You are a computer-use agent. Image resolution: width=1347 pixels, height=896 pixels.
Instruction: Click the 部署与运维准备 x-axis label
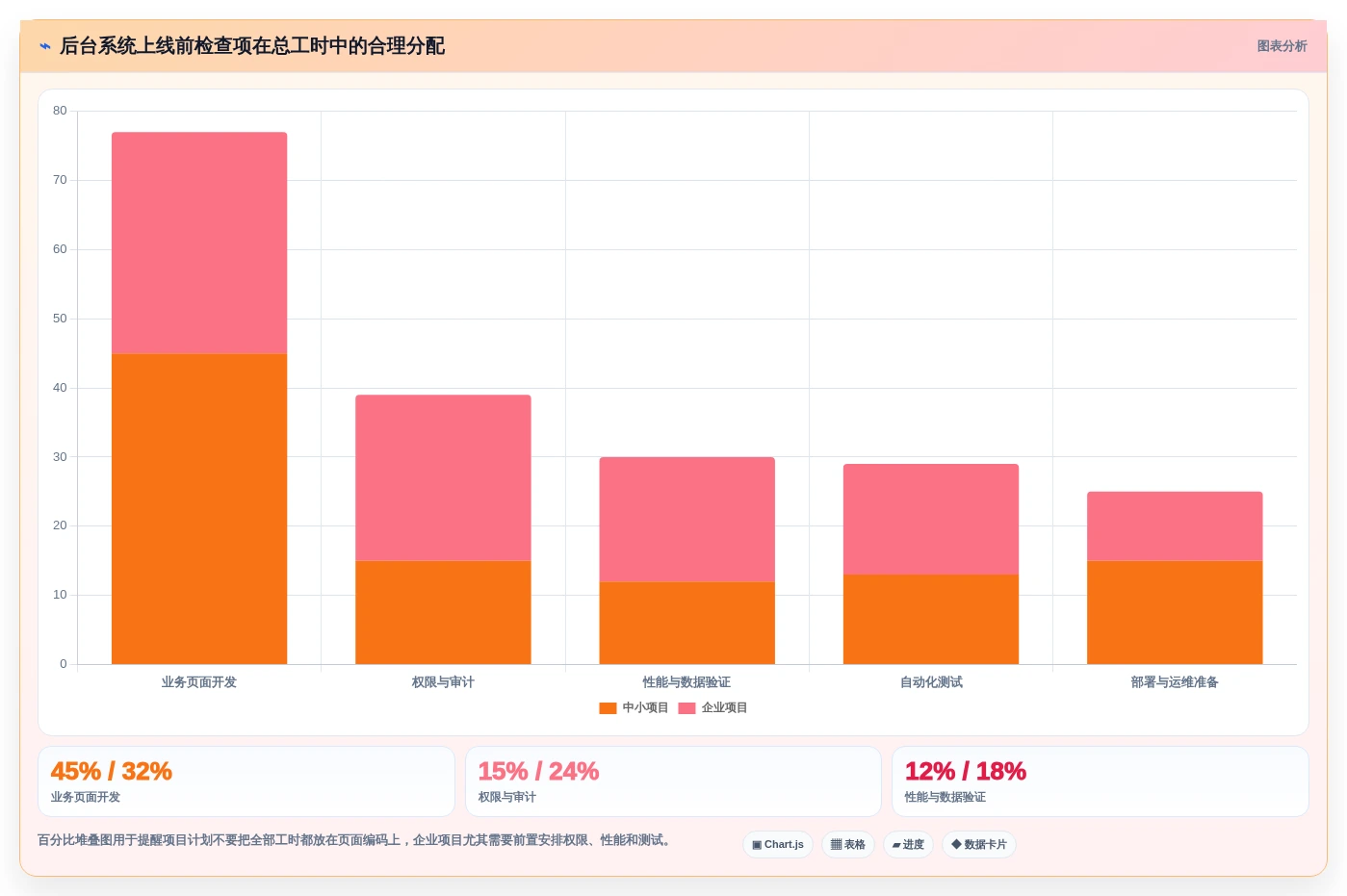pos(1175,682)
